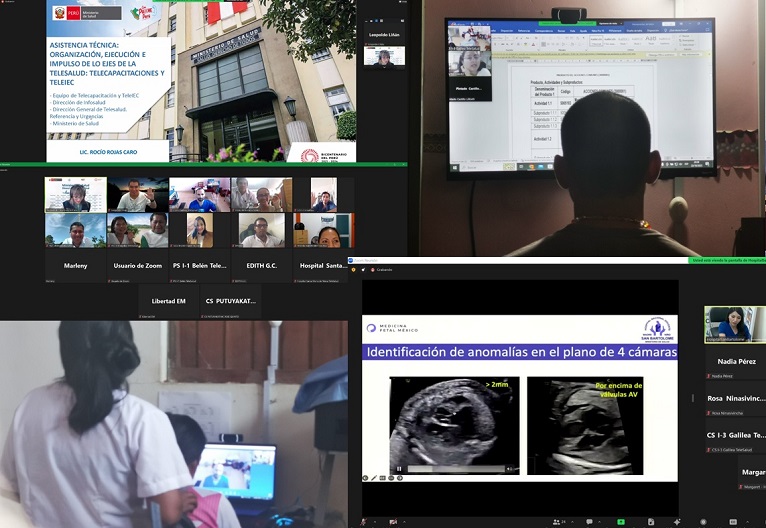Select highlighted presenter video with Ministerio slide background
The height and width of the screenshot is (528, 766).
76,194
